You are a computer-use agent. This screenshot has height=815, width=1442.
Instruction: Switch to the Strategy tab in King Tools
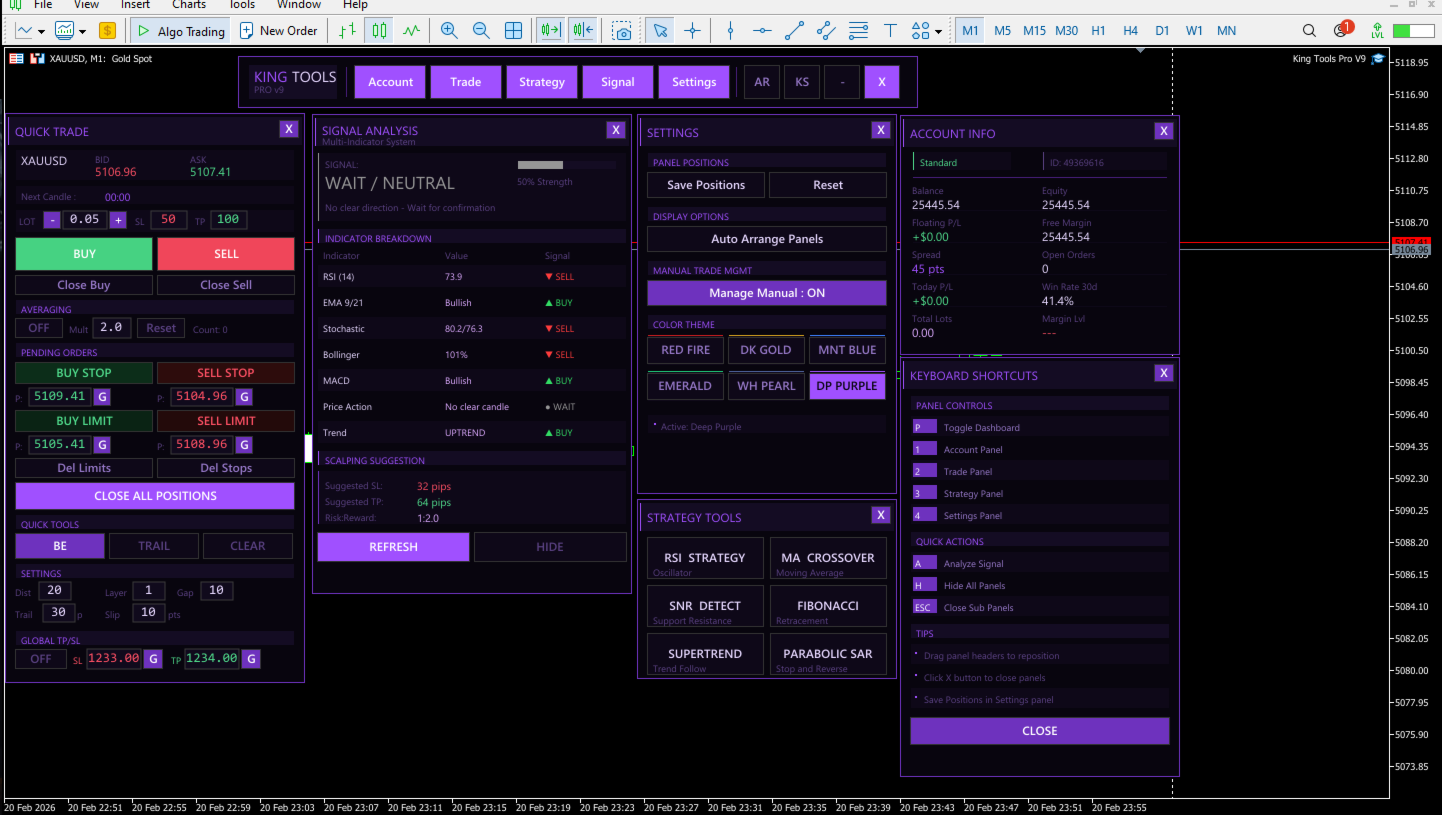(541, 82)
